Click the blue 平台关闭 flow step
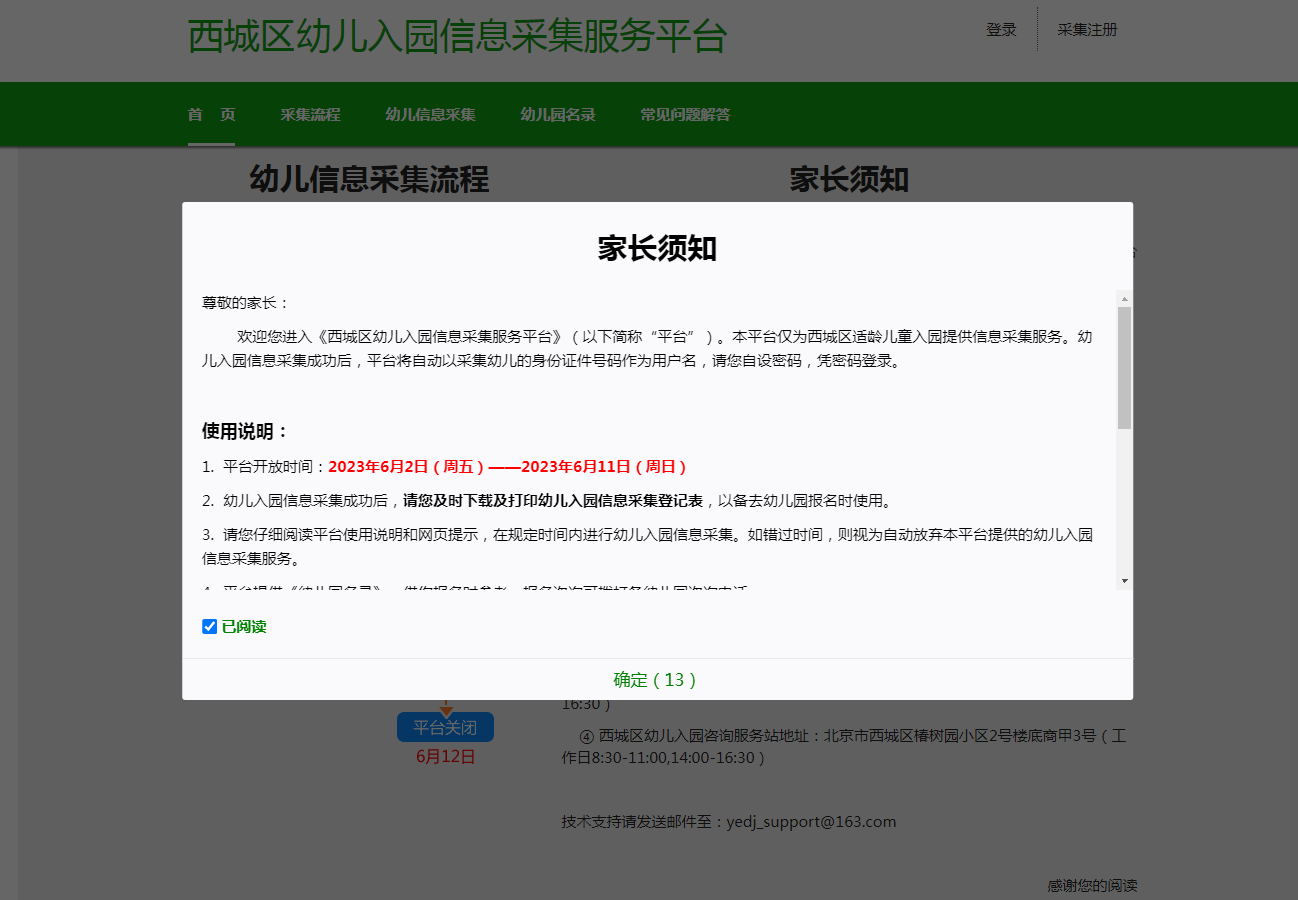The image size is (1298, 900). coord(445,727)
